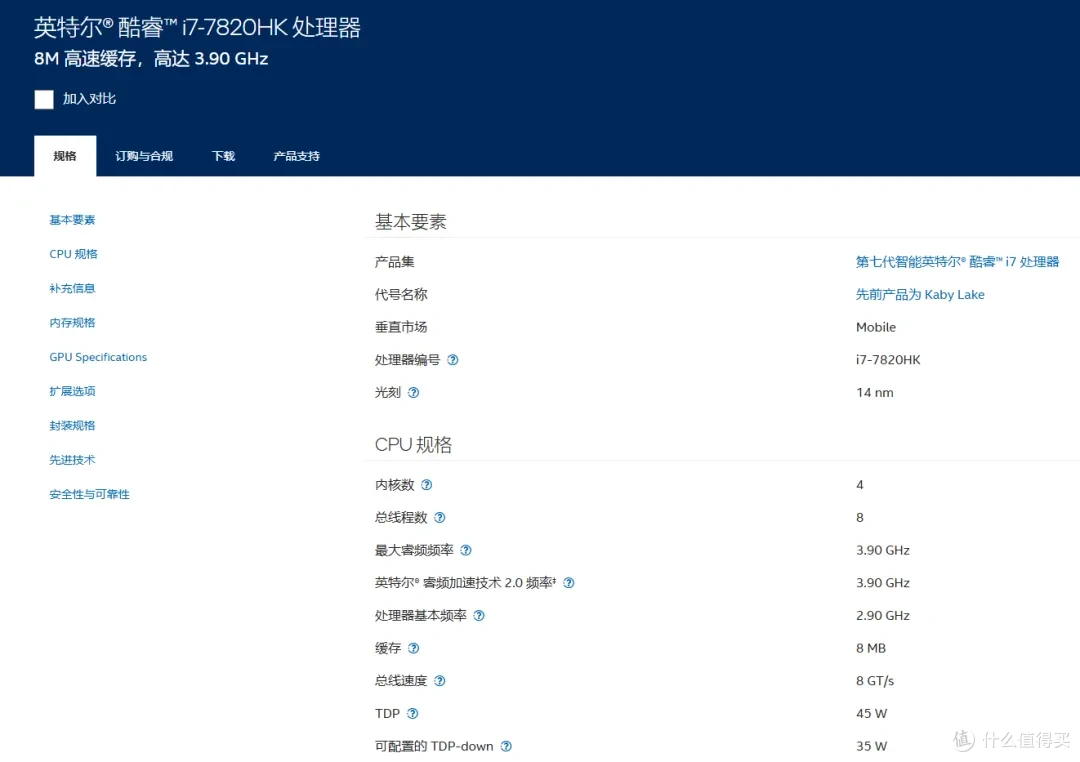This screenshot has width=1080, height=762.
Task: Tick the 加入对比 compare checkbox
Action: pos(44,99)
